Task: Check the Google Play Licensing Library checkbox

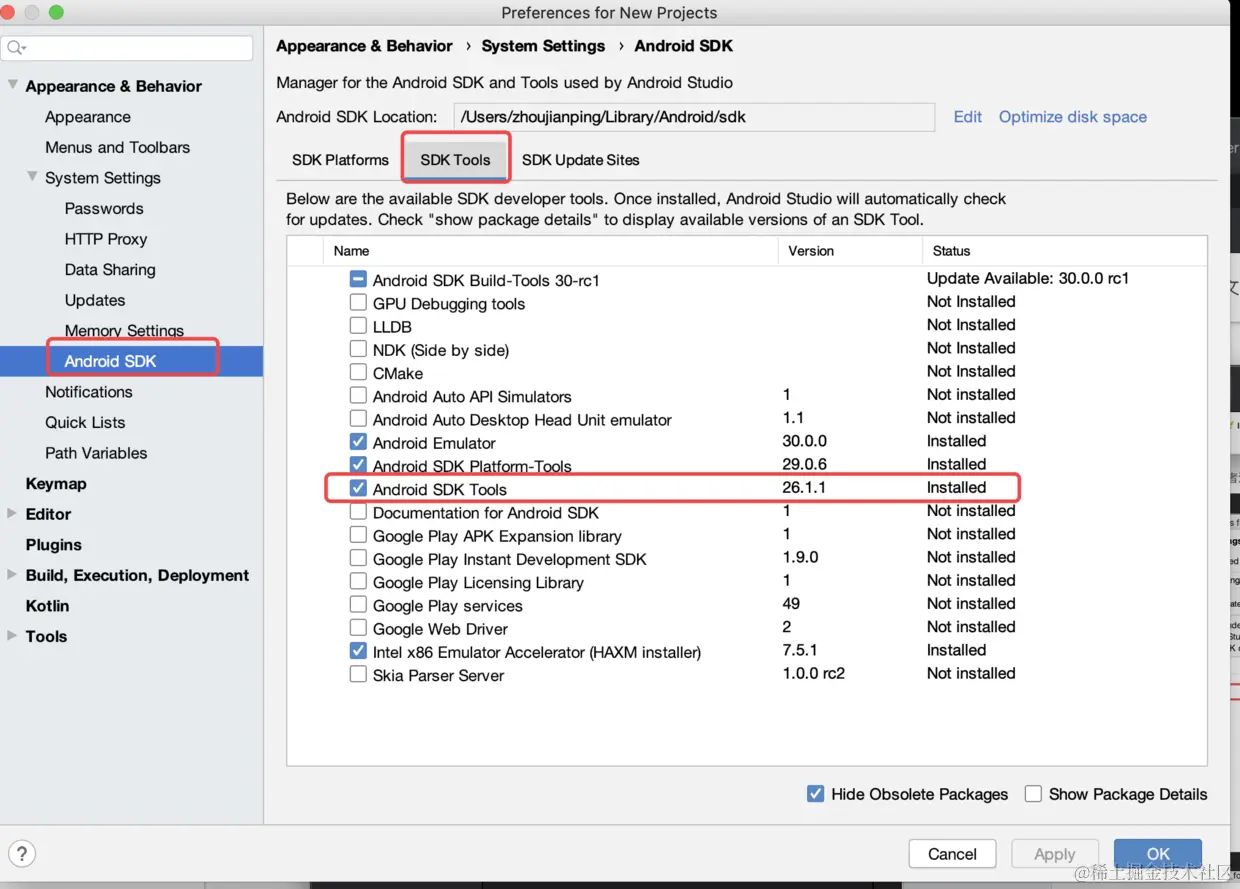Action: tap(358, 582)
